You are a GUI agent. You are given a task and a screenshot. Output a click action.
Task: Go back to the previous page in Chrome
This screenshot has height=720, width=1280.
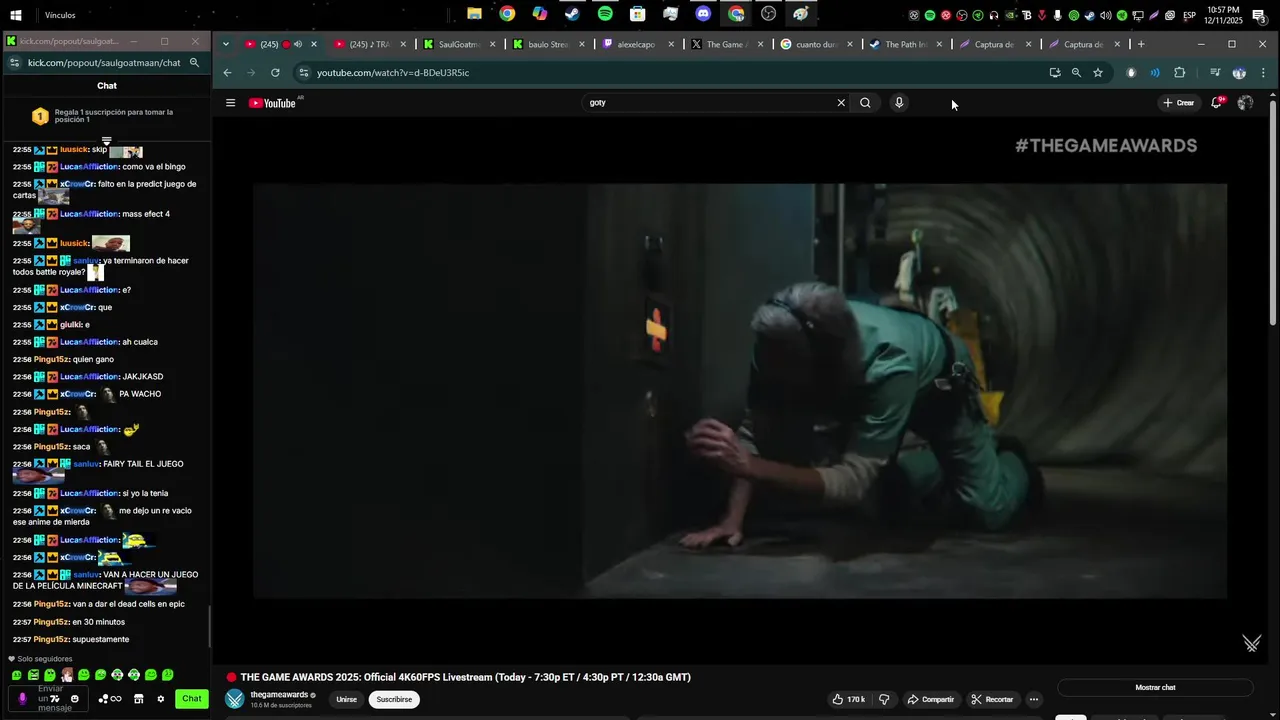point(227,72)
